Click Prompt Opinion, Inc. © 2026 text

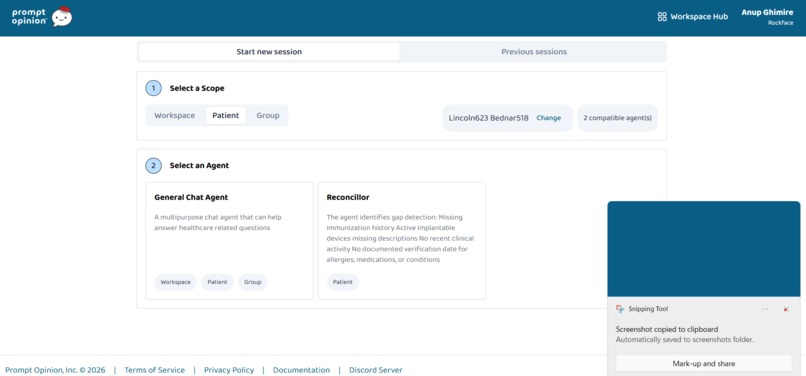(x=55, y=370)
